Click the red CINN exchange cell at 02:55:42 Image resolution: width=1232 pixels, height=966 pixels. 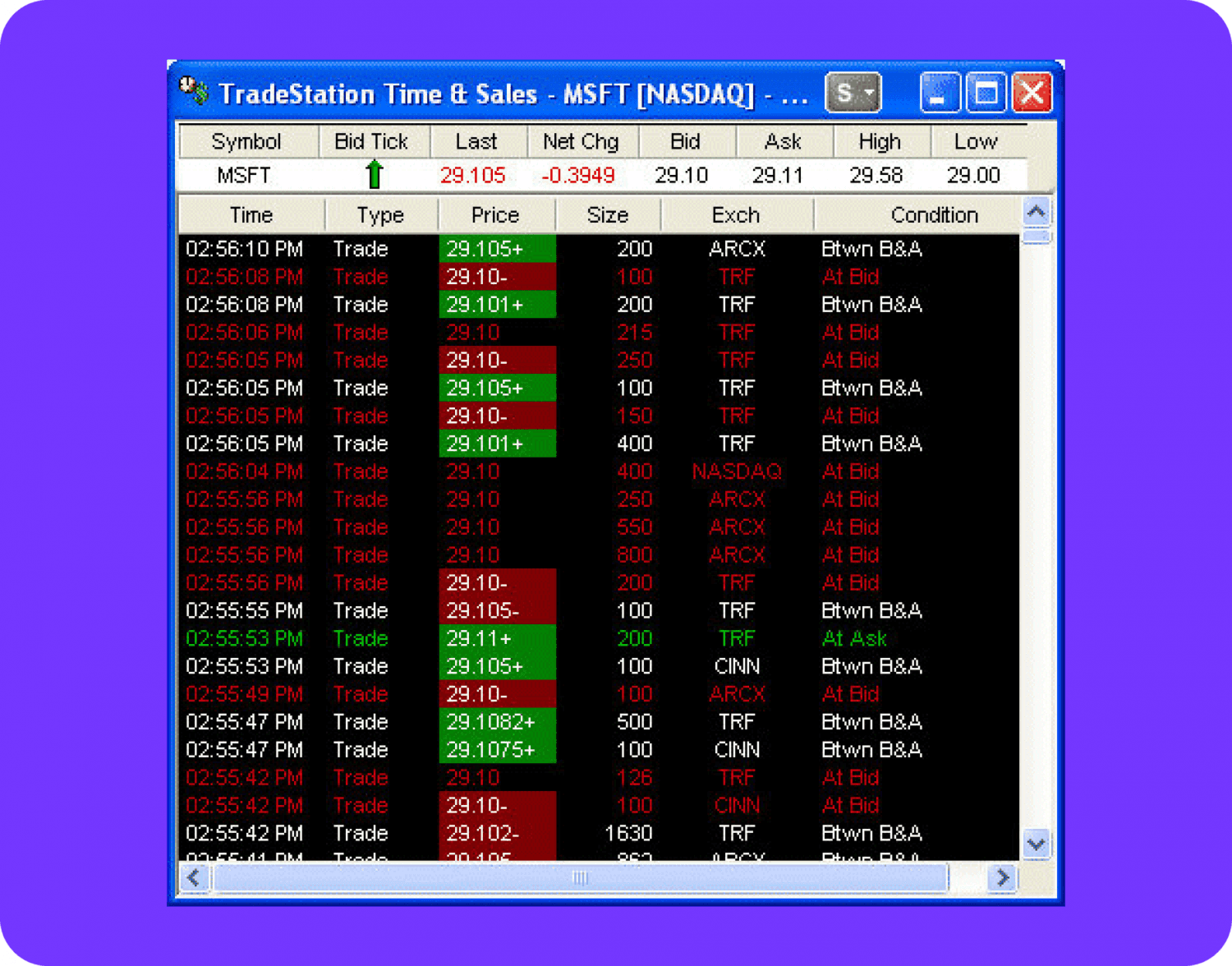point(737,806)
